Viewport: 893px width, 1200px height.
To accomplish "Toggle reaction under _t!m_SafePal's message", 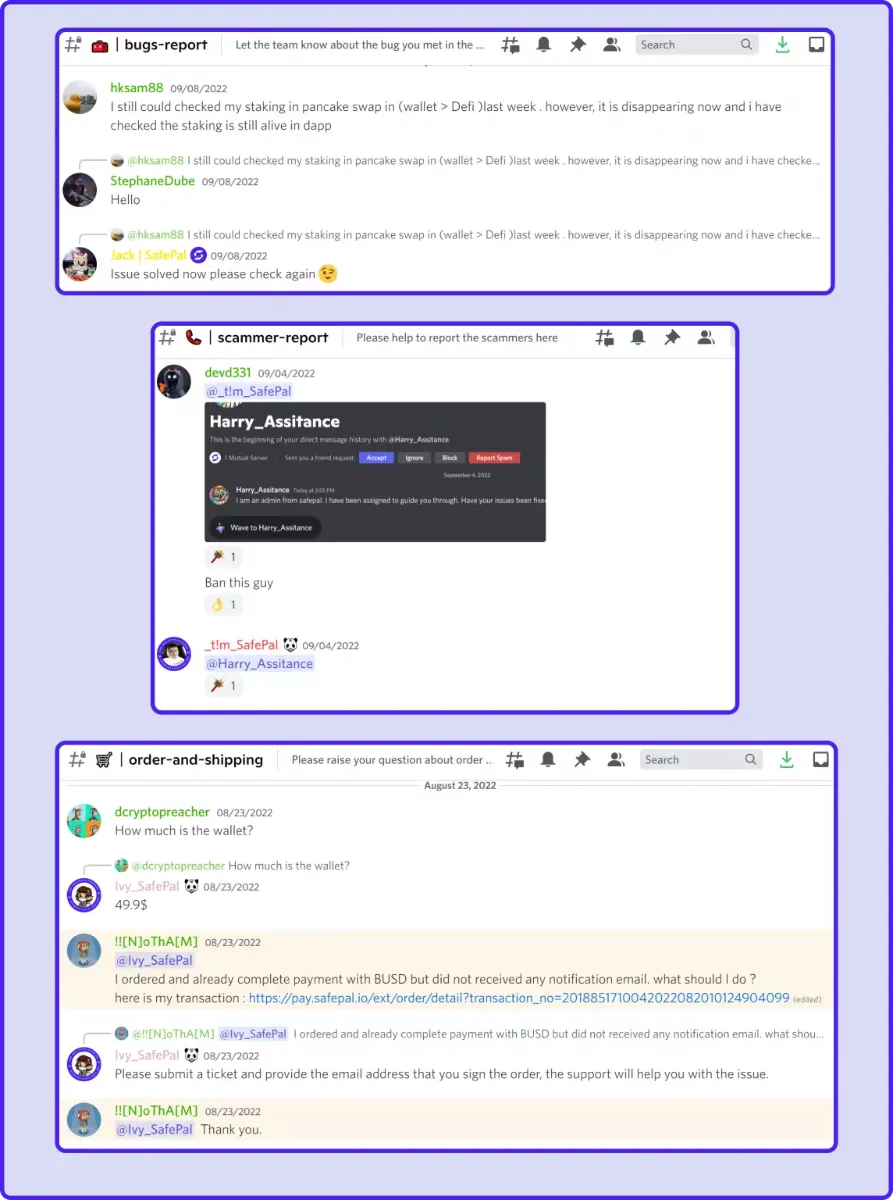I will coord(224,686).
